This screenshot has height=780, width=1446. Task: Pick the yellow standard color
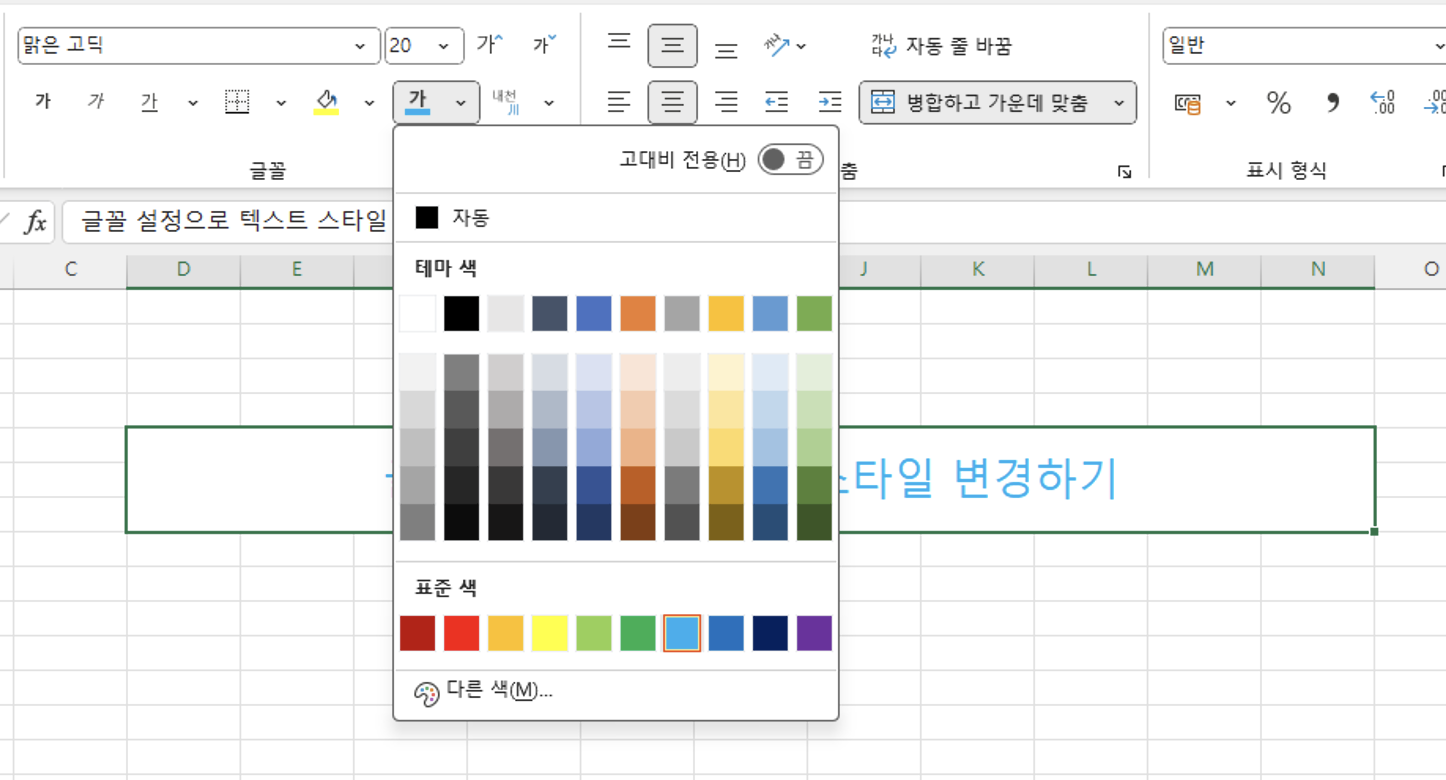550,633
